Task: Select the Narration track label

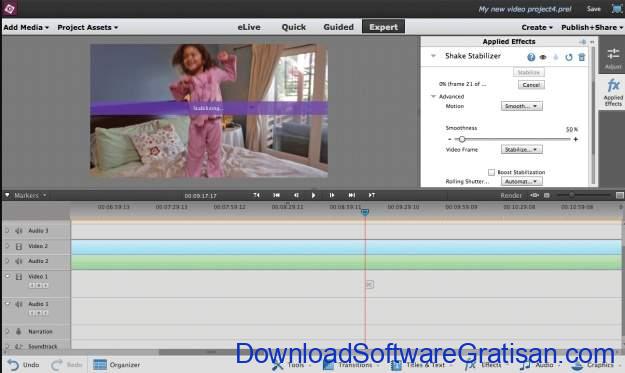Action: (x=40, y=332)
